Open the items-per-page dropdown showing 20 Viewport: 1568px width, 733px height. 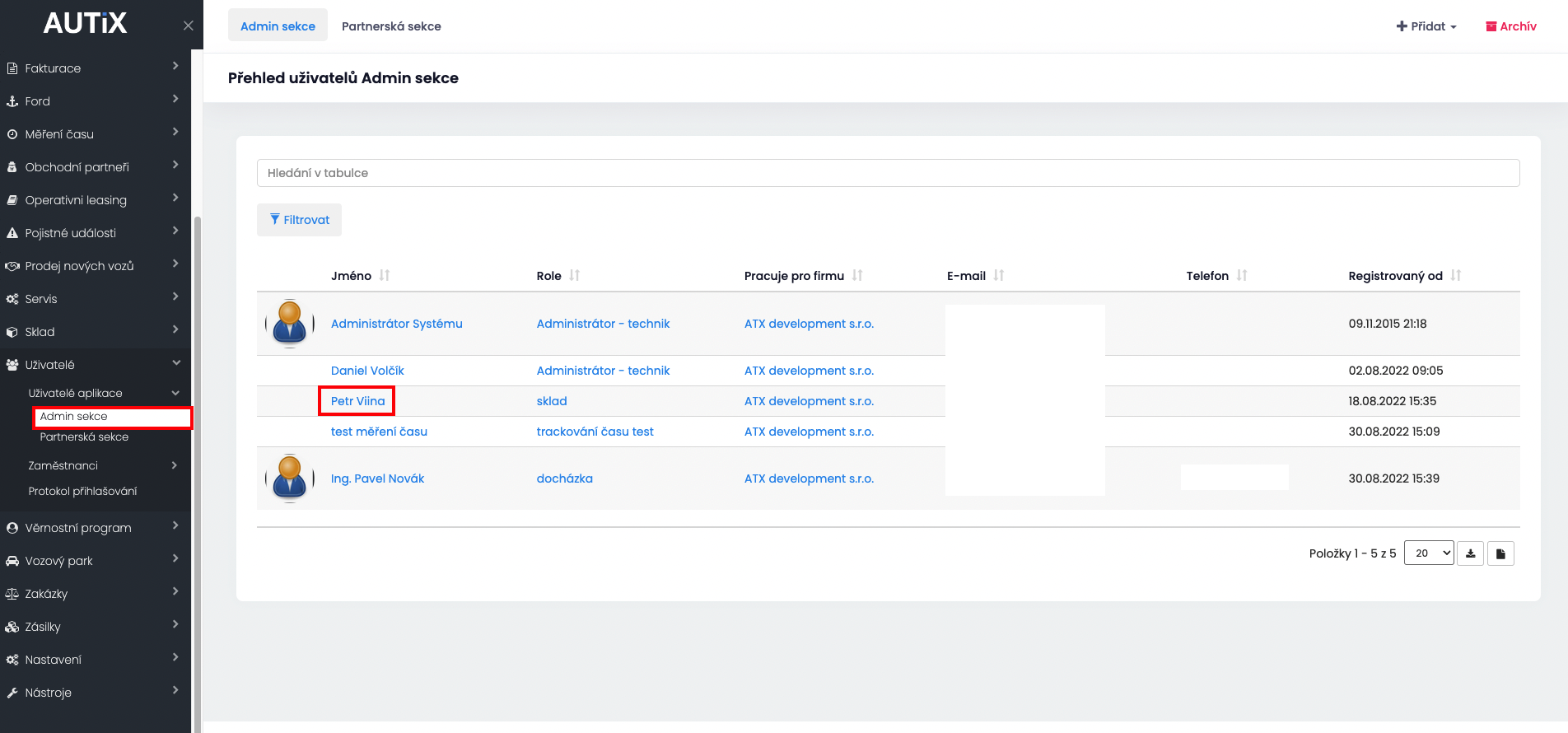[1429, 553]
